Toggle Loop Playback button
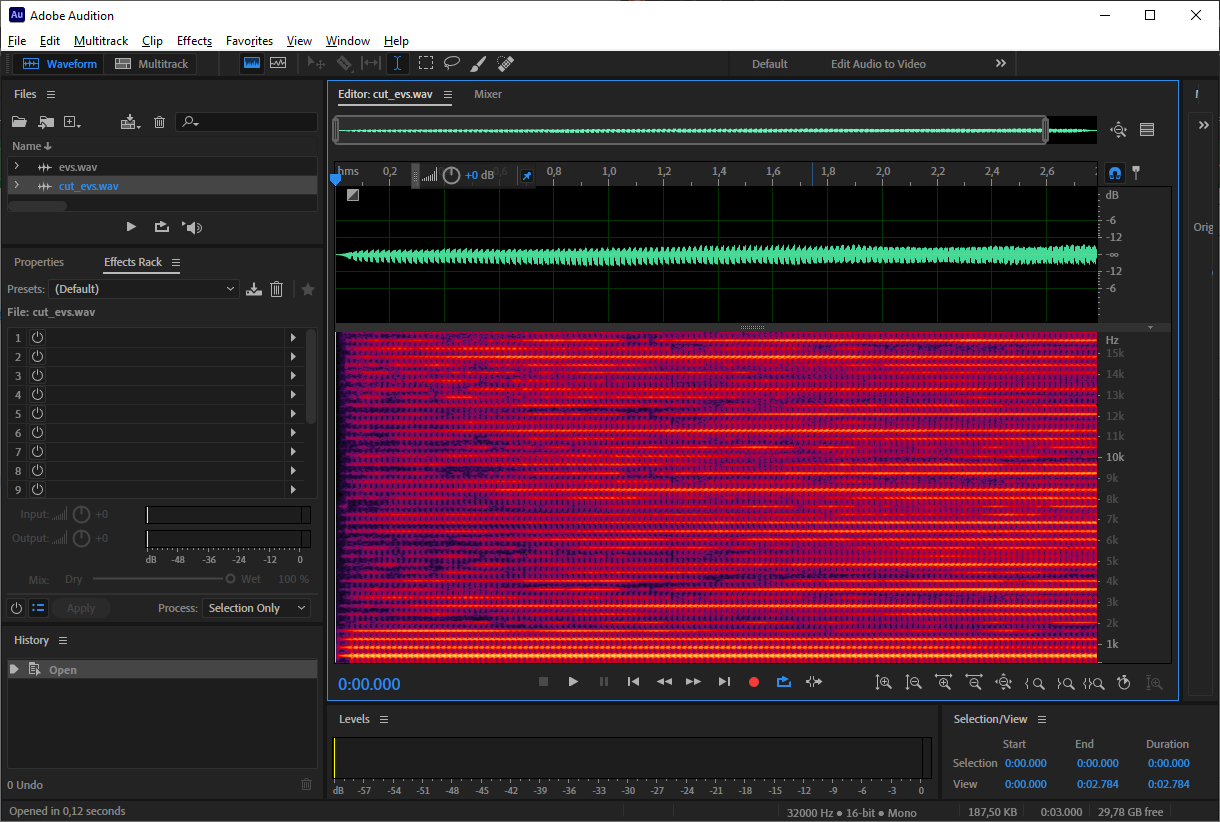This screenshot has width=1220, height=822. pyautogui.click(x=784, y=682)
